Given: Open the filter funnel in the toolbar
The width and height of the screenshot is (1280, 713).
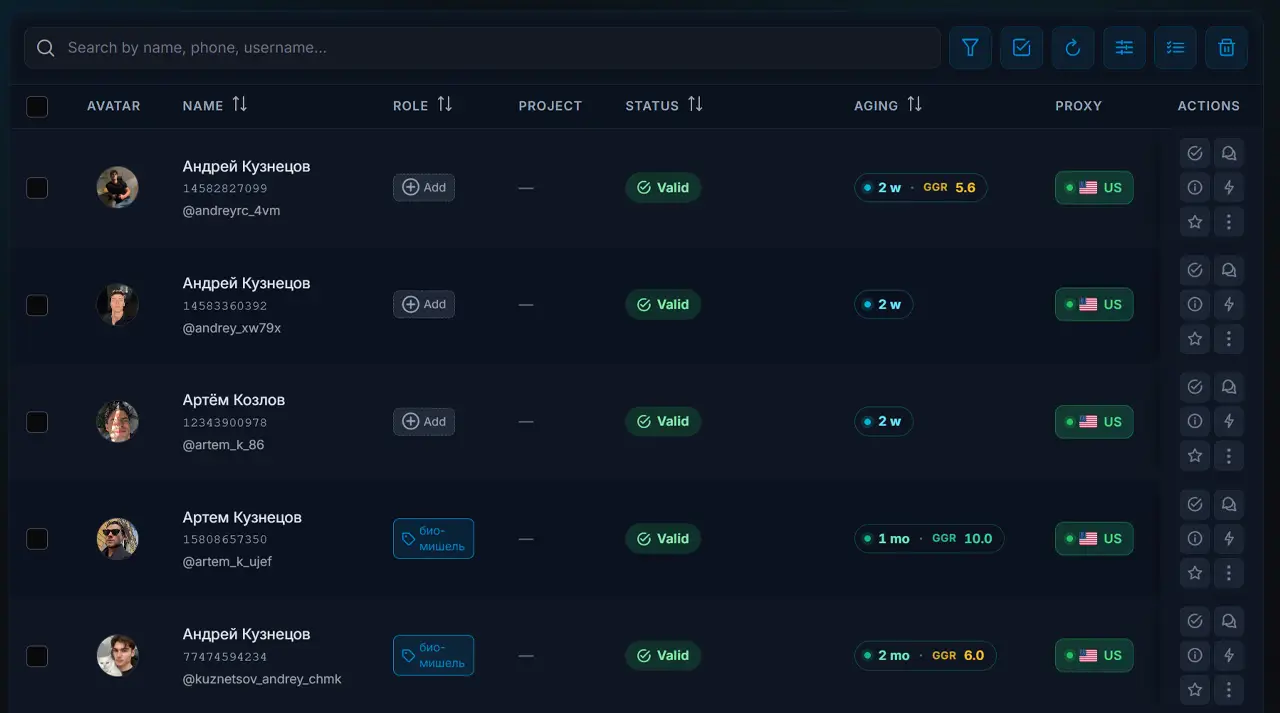Looking at the screenshot, I should point(970,48).
